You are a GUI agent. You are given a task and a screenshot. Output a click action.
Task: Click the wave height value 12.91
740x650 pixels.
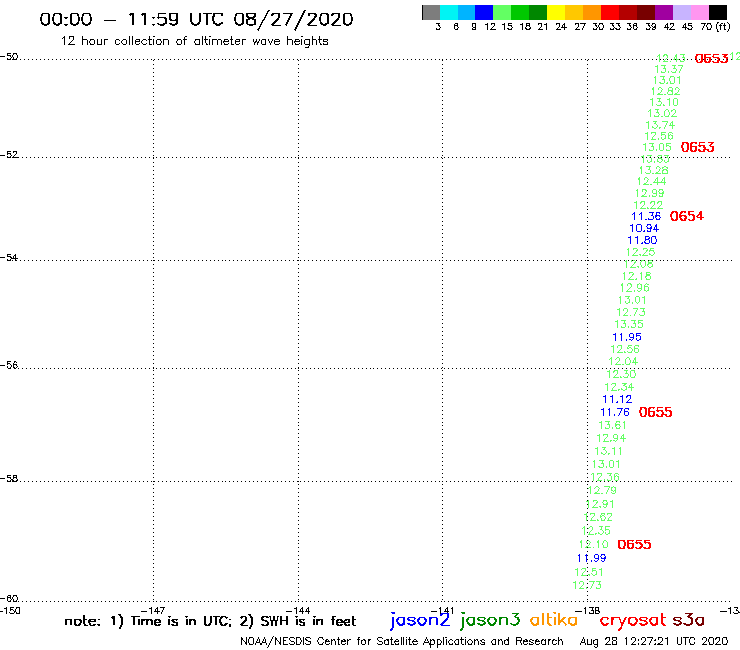600,504
